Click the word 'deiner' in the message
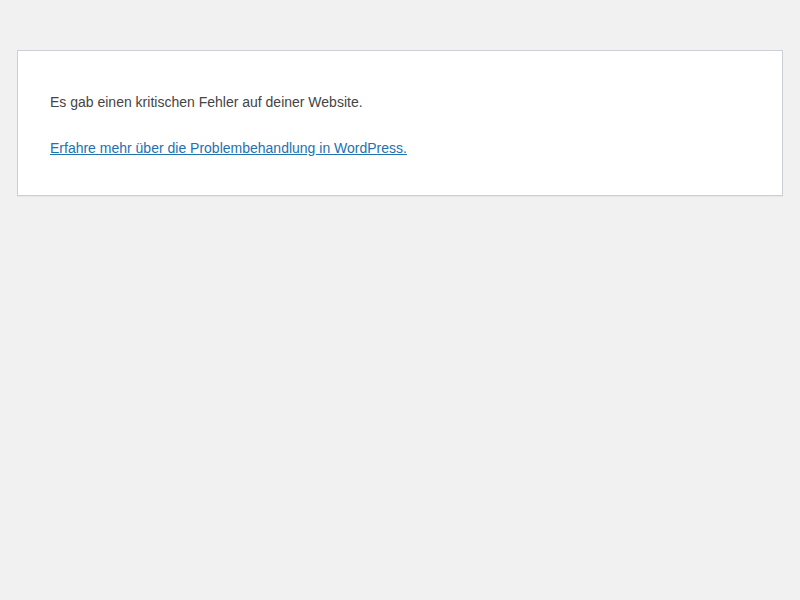 coord(285,102)
